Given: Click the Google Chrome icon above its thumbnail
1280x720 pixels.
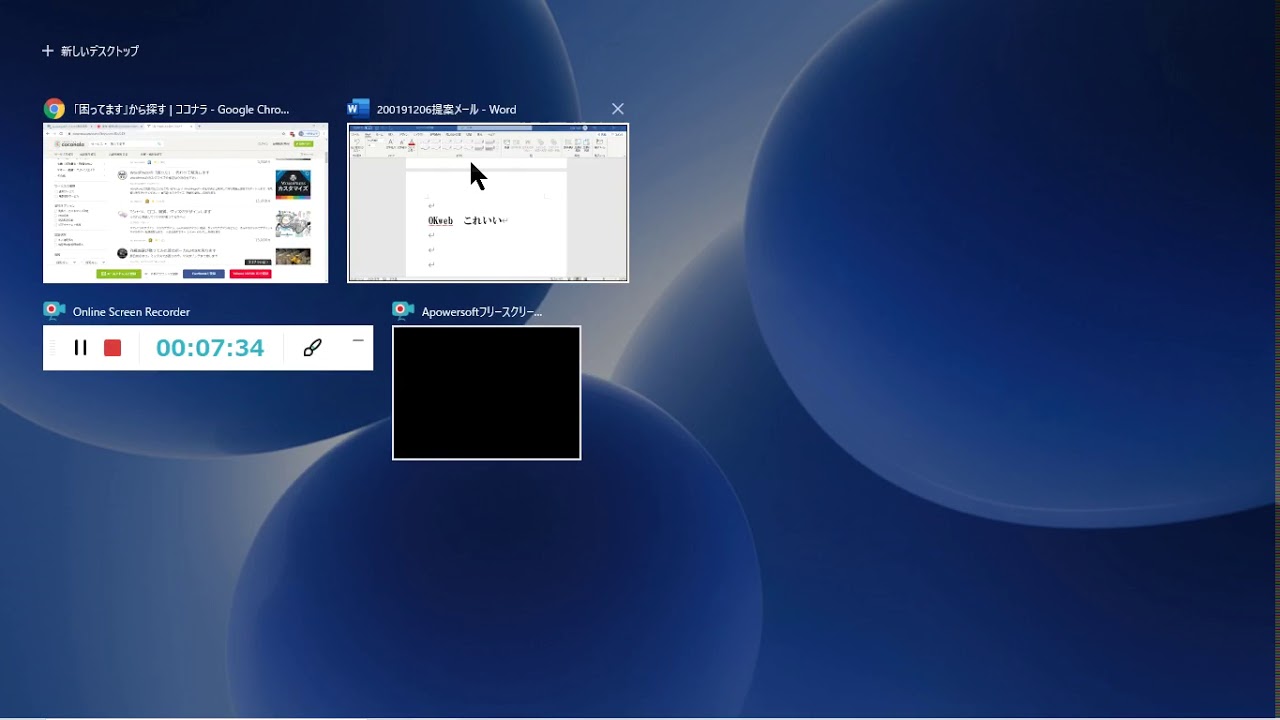Looking at the screenshot, I should pos(54,109).
